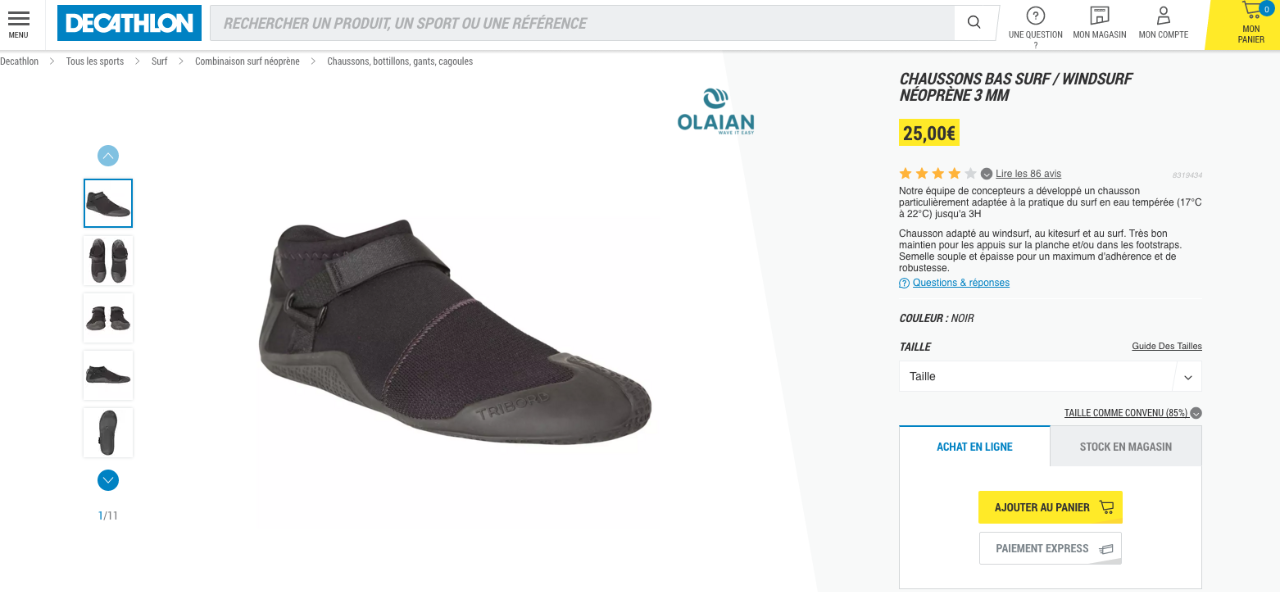The width and height of the screenshot is (1280, 592).
Task: Open the Lire les 86 avis link
Action: 1028,174
